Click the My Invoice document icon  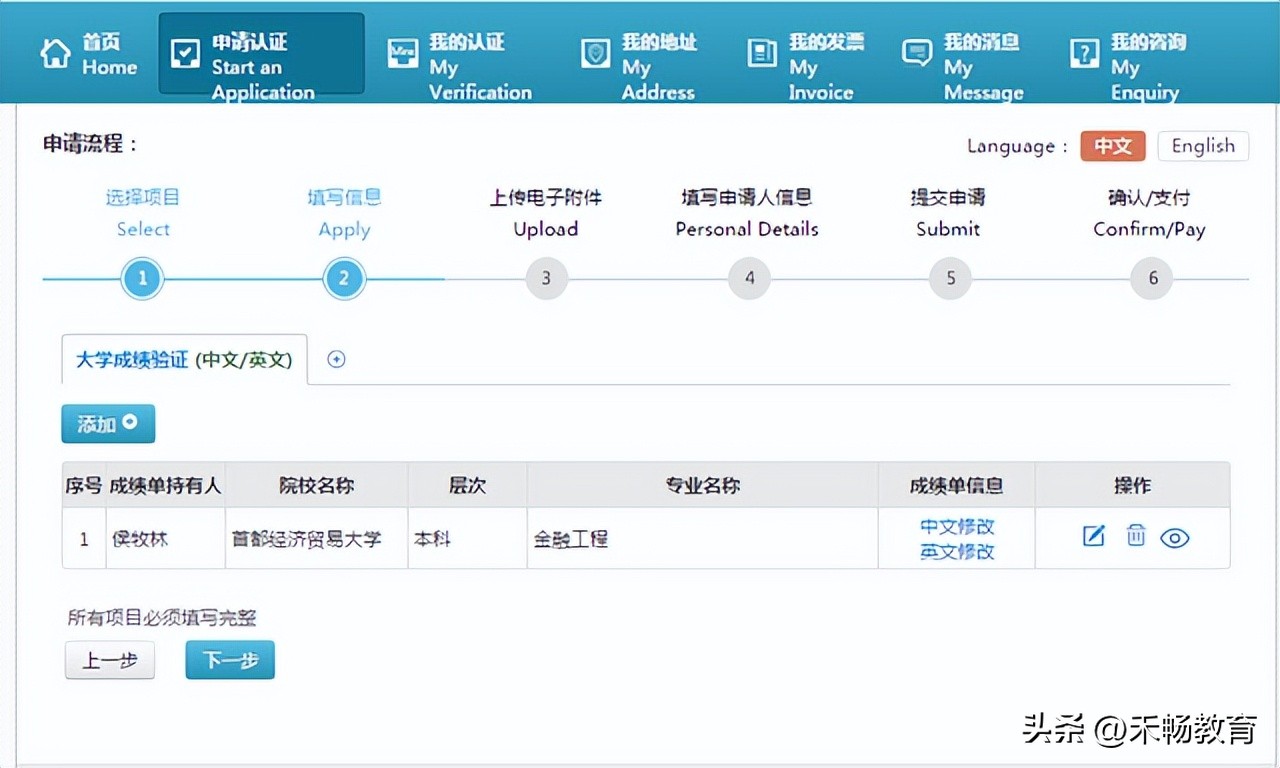pos(762,51)
